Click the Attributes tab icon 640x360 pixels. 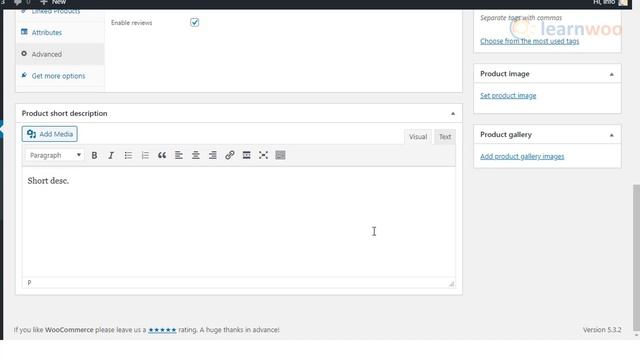pos(24,32)
